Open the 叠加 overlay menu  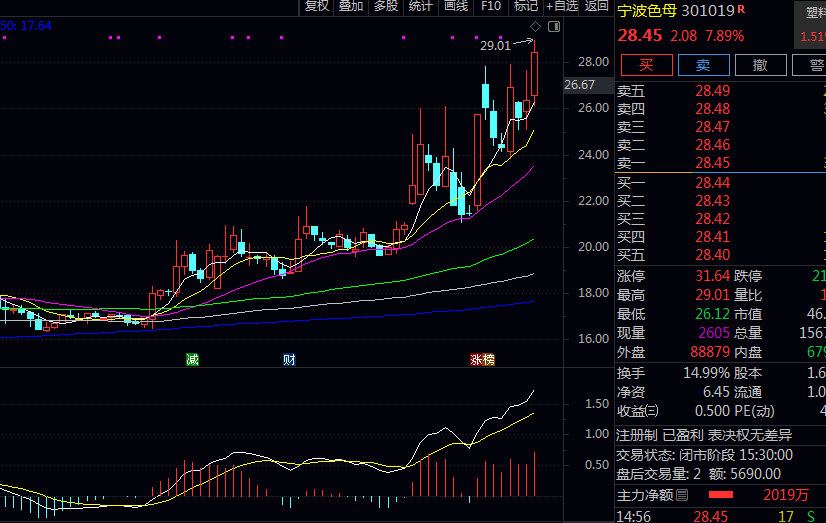click(351, 6)
